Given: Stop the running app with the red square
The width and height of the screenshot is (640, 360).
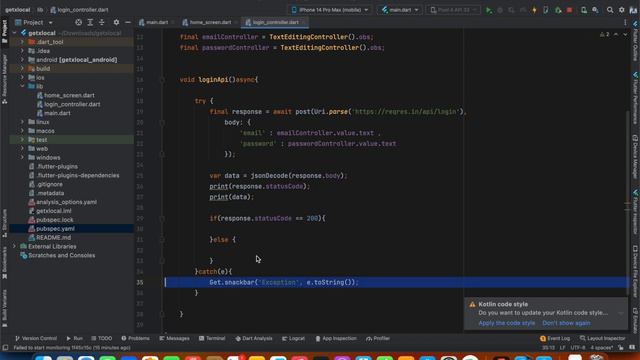Looking at the screenshot, I should (x=569, y=10).
